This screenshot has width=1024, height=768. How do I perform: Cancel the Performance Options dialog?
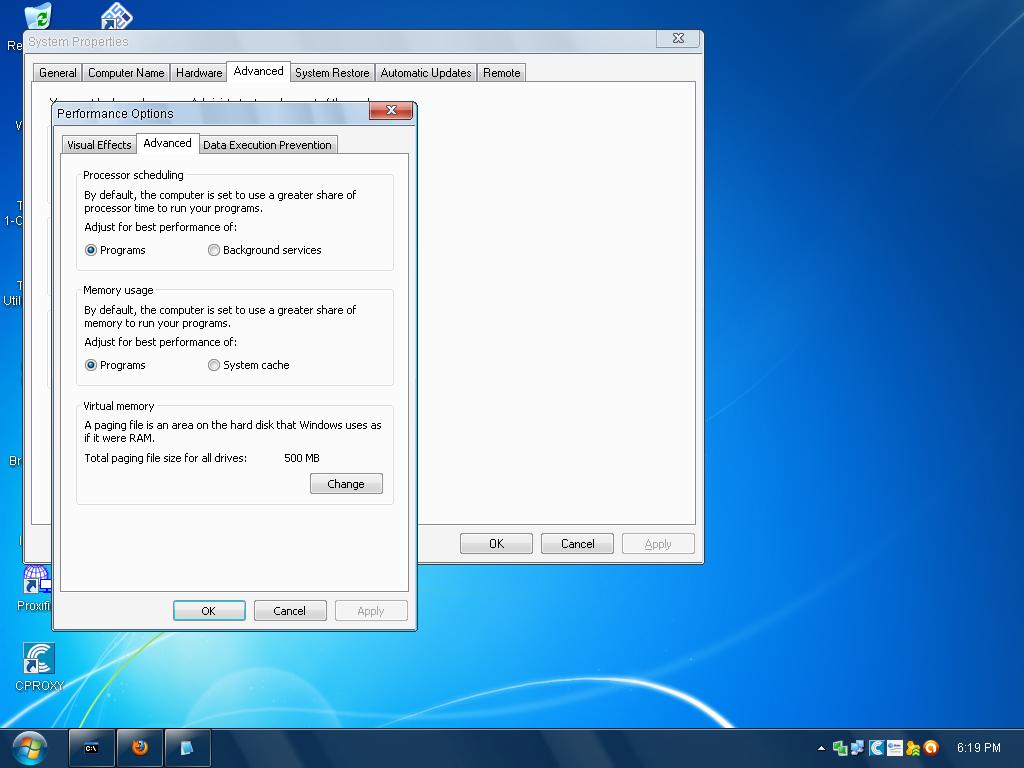[x=289, y=611]
